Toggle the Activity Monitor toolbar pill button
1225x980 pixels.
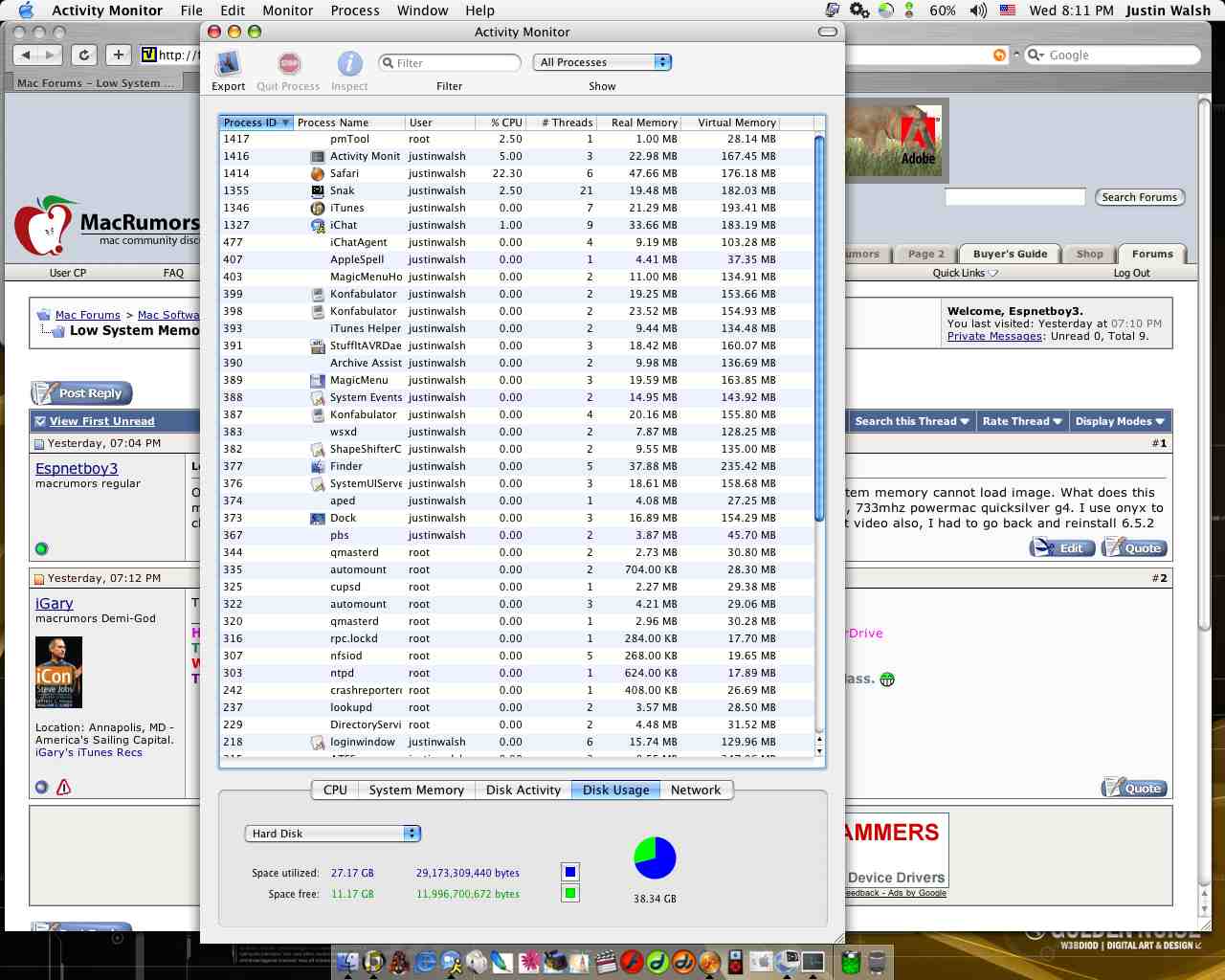[x=828, y=32]
